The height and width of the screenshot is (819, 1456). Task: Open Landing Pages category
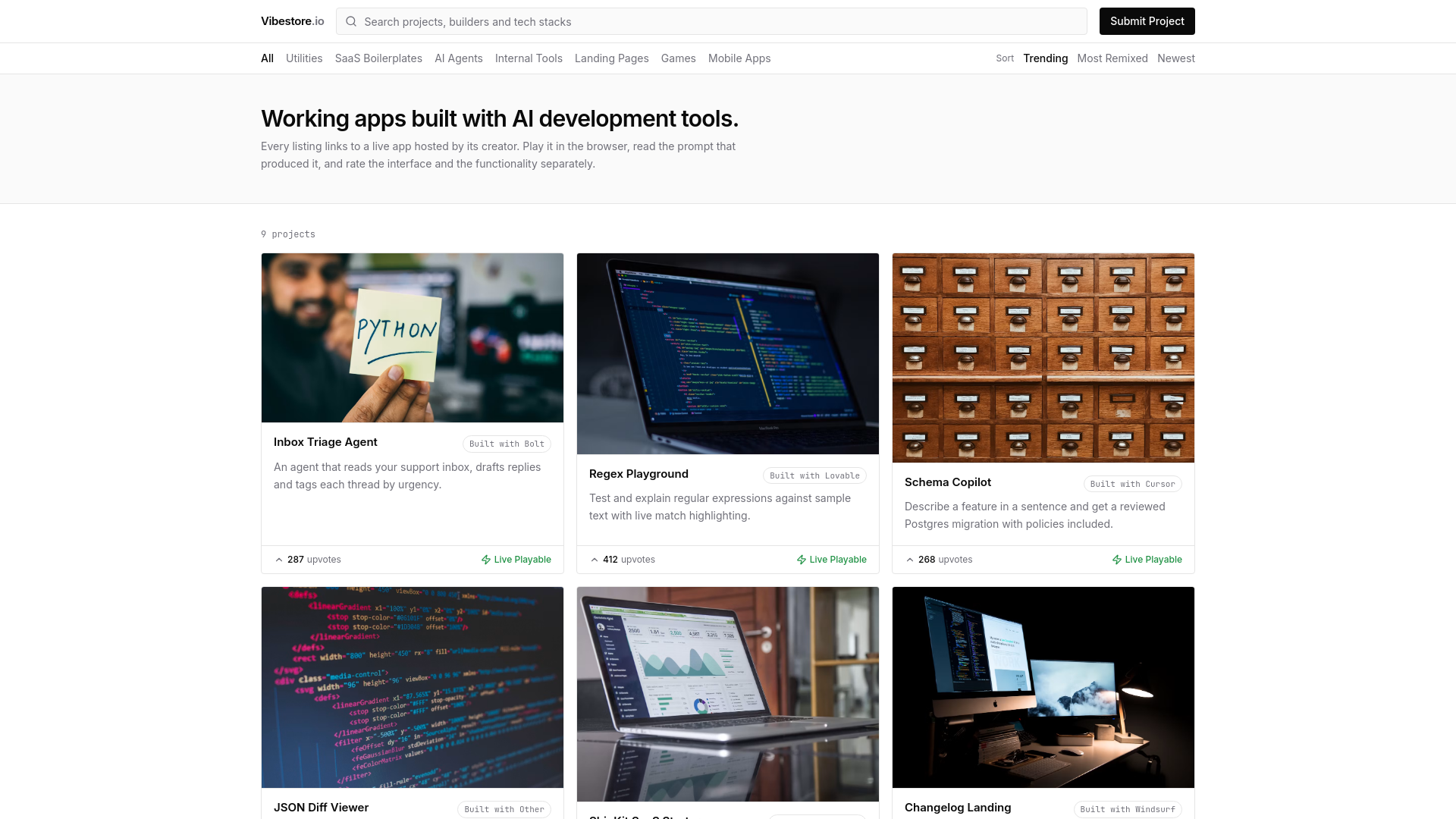tap(612, 58)
